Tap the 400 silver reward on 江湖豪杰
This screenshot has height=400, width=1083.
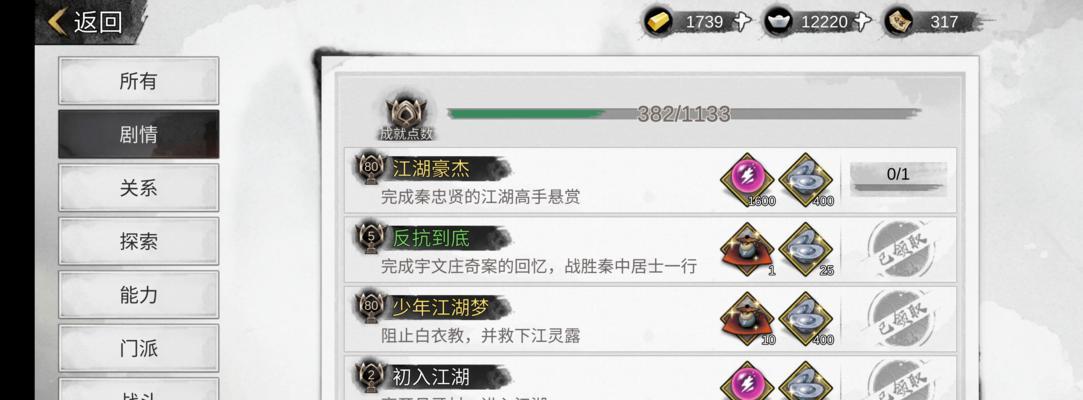click(x=805, y=180)
